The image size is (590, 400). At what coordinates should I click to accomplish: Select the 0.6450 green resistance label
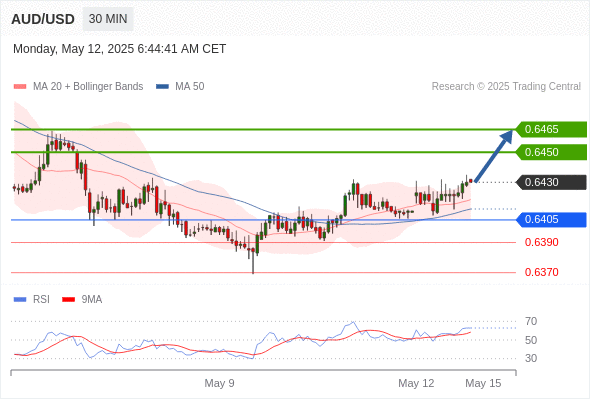coord(551,152)
